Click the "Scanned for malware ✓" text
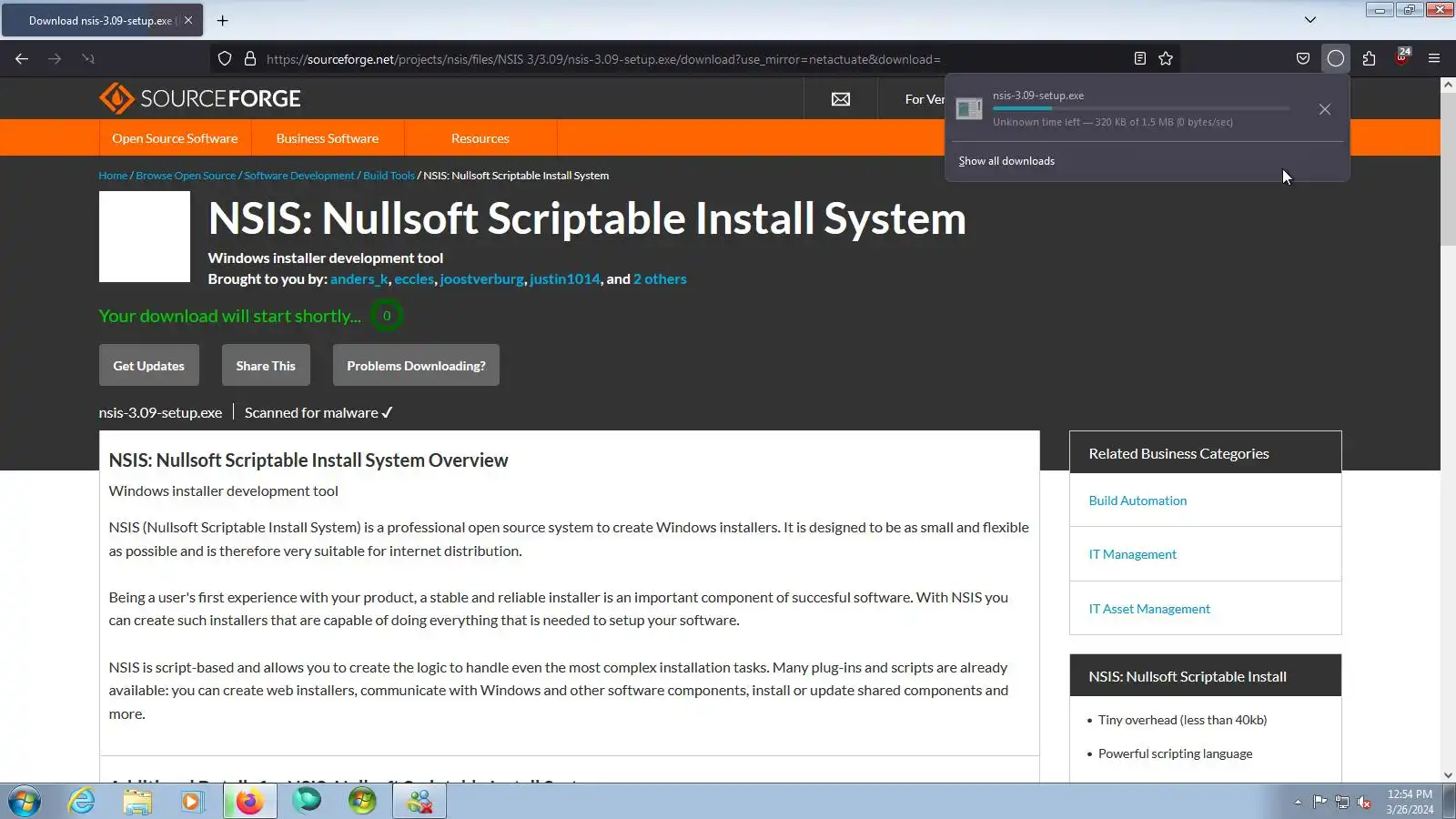Image resolution: width=1456 pixels, height=819 pixels. [318, 413]
